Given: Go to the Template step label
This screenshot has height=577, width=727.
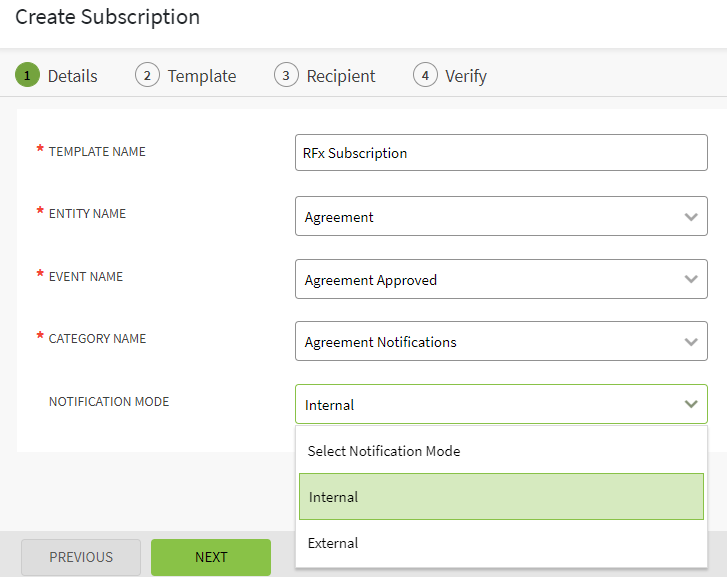Looking at the screenshot, I should pyautogui.click(x=202, y=76).
